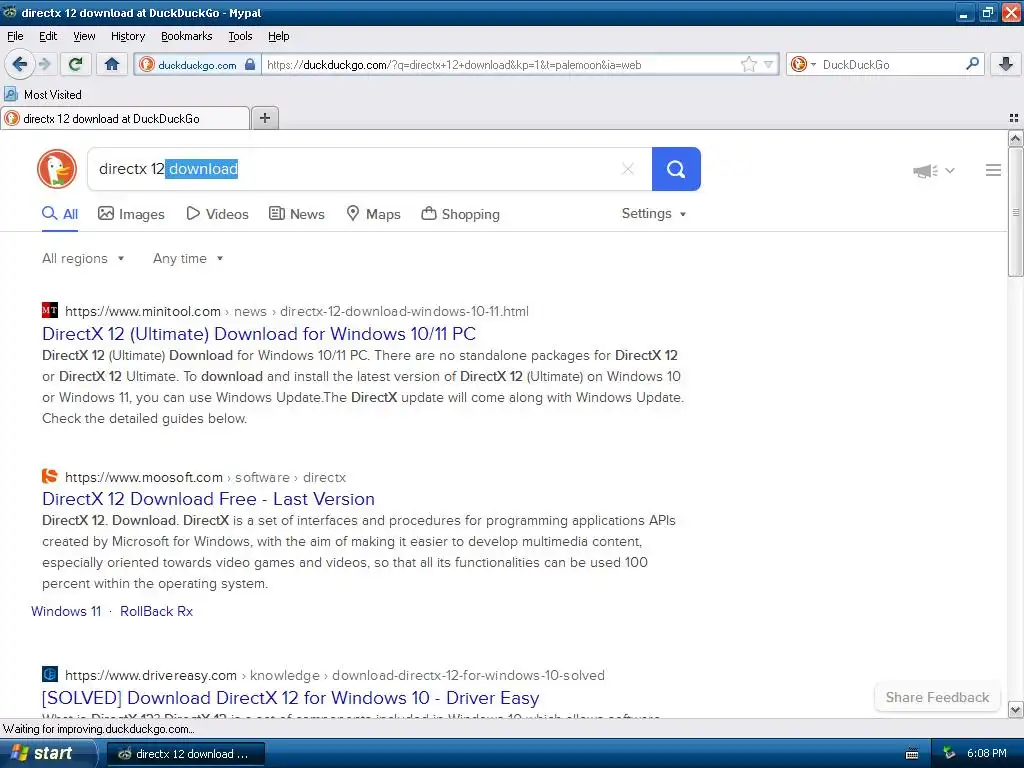
Task: Click the vertical scrollbar thumb
Action: 1015,212
